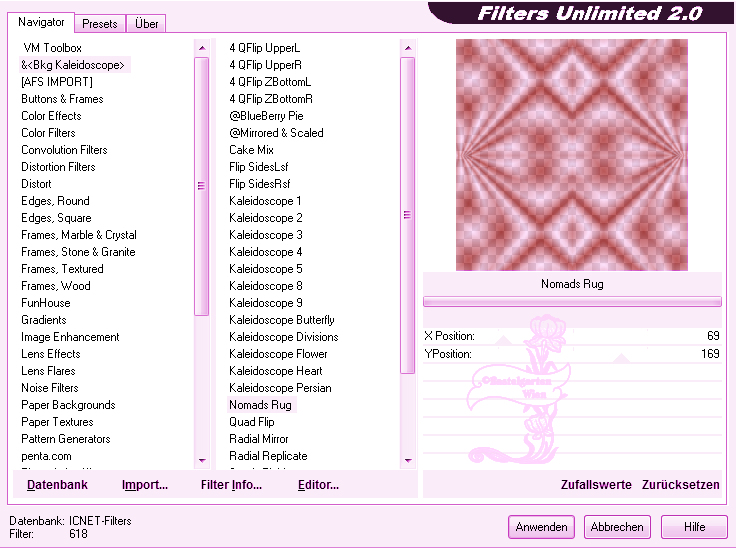Switch to the Presets tab
The width and height of the screenshot is (736, 548).
point(100,23)
